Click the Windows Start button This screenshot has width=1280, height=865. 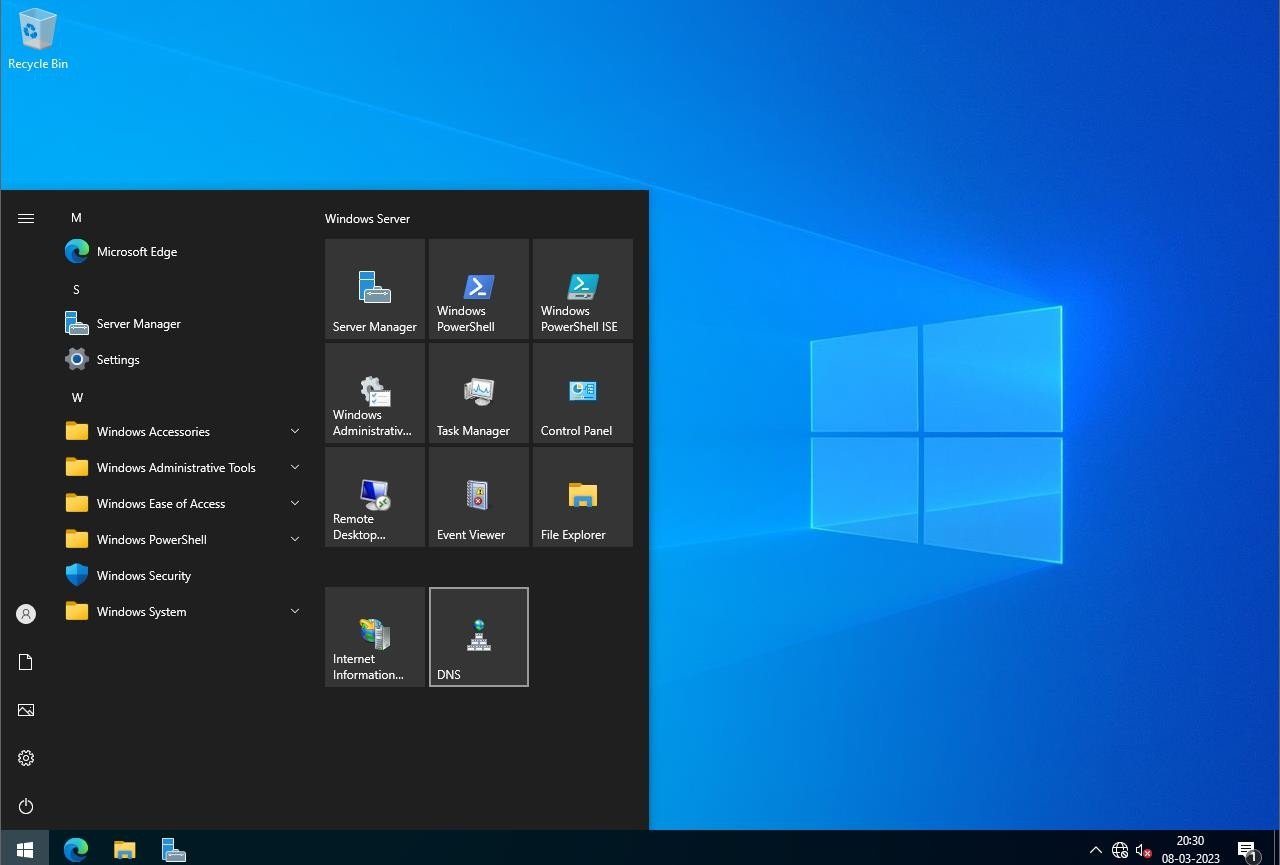click(x=25, y=849)
